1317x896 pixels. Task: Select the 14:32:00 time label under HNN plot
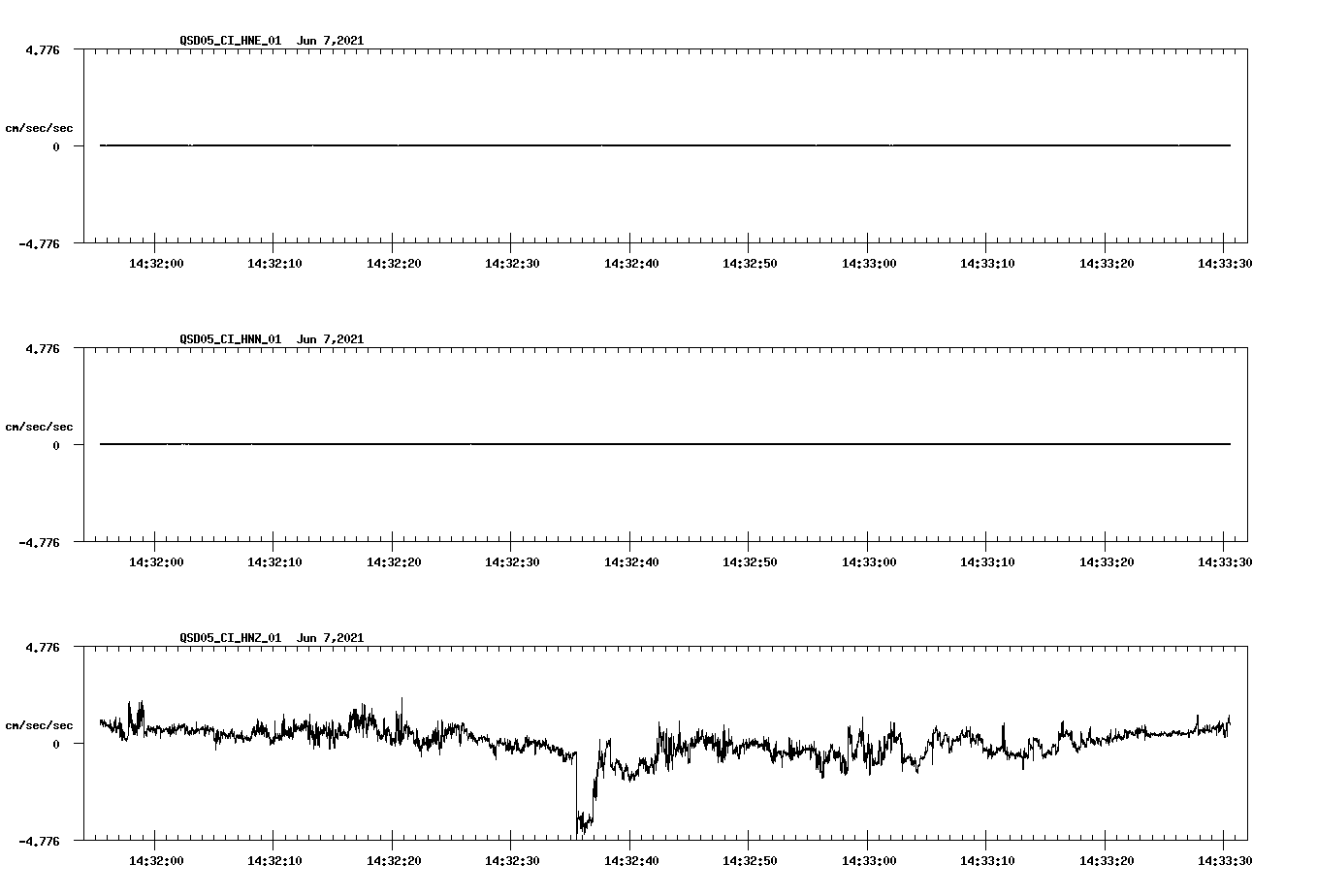click(x=156, y=561)
